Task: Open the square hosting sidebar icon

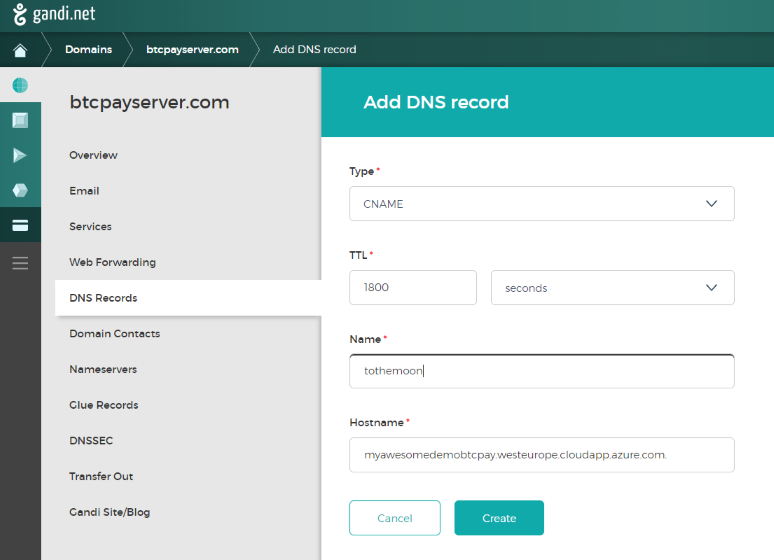Action: point(20,120)
